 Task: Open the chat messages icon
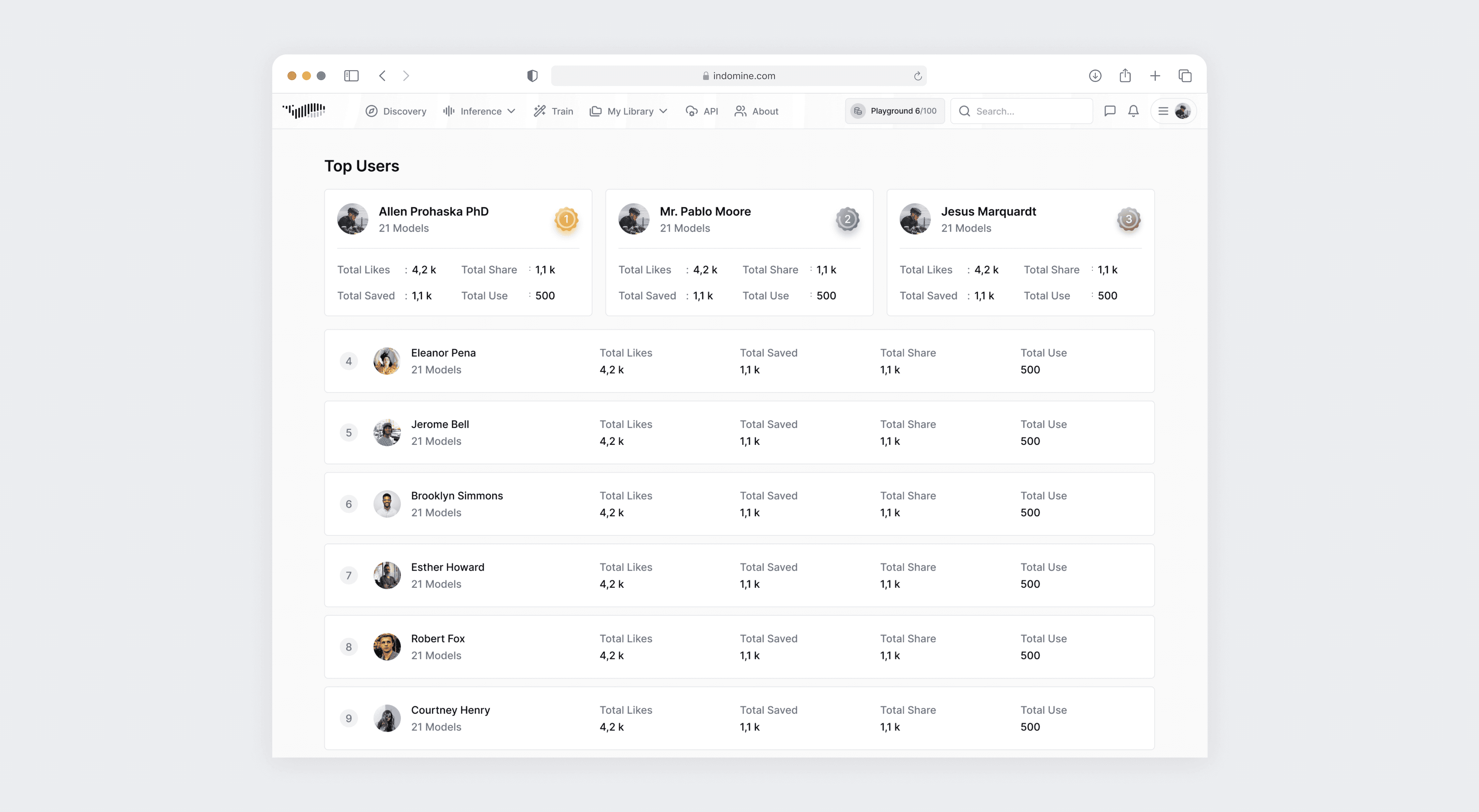point(1110,111)
